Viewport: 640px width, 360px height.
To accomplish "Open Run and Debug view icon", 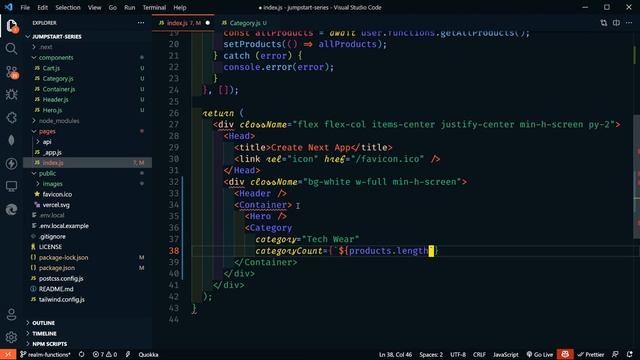I will pos(11,94).
